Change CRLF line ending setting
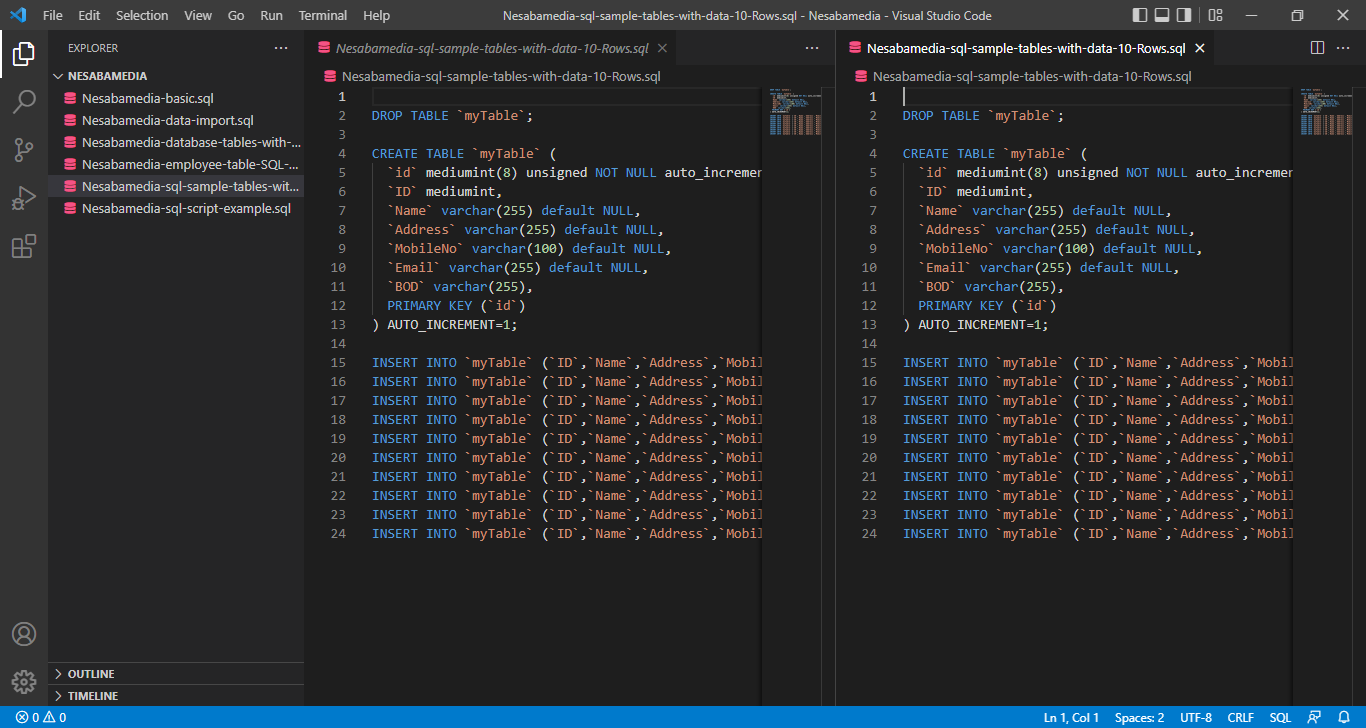The height and width of the screenshot is (728, 1366). pyautogui.click(x=1240, y=718)
